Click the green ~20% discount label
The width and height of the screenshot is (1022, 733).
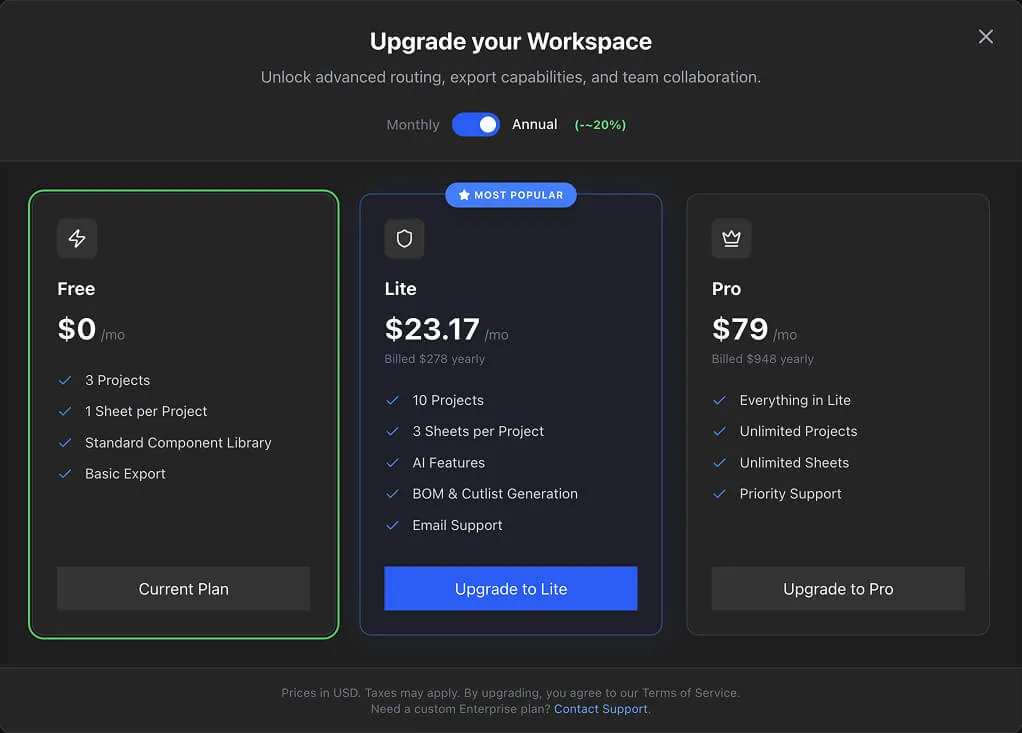pos(599,124)
